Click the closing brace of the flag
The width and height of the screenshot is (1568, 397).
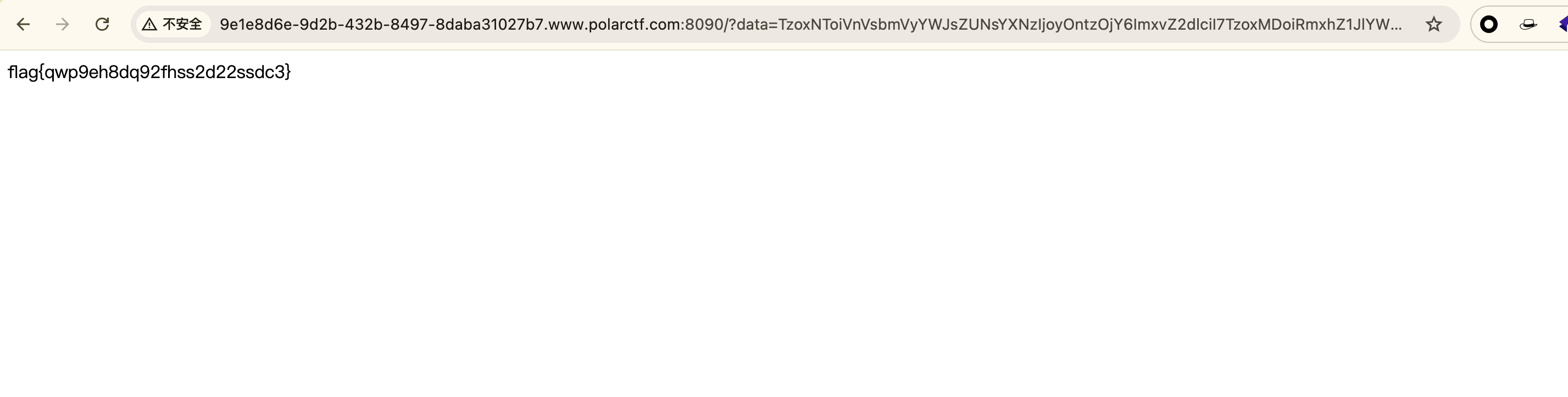[288, 73]
